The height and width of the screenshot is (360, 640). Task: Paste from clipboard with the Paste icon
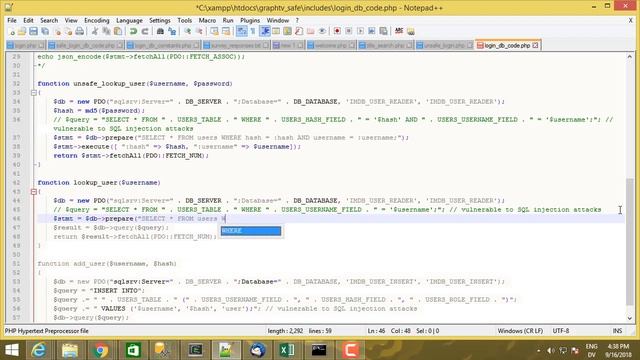[118, 31]
